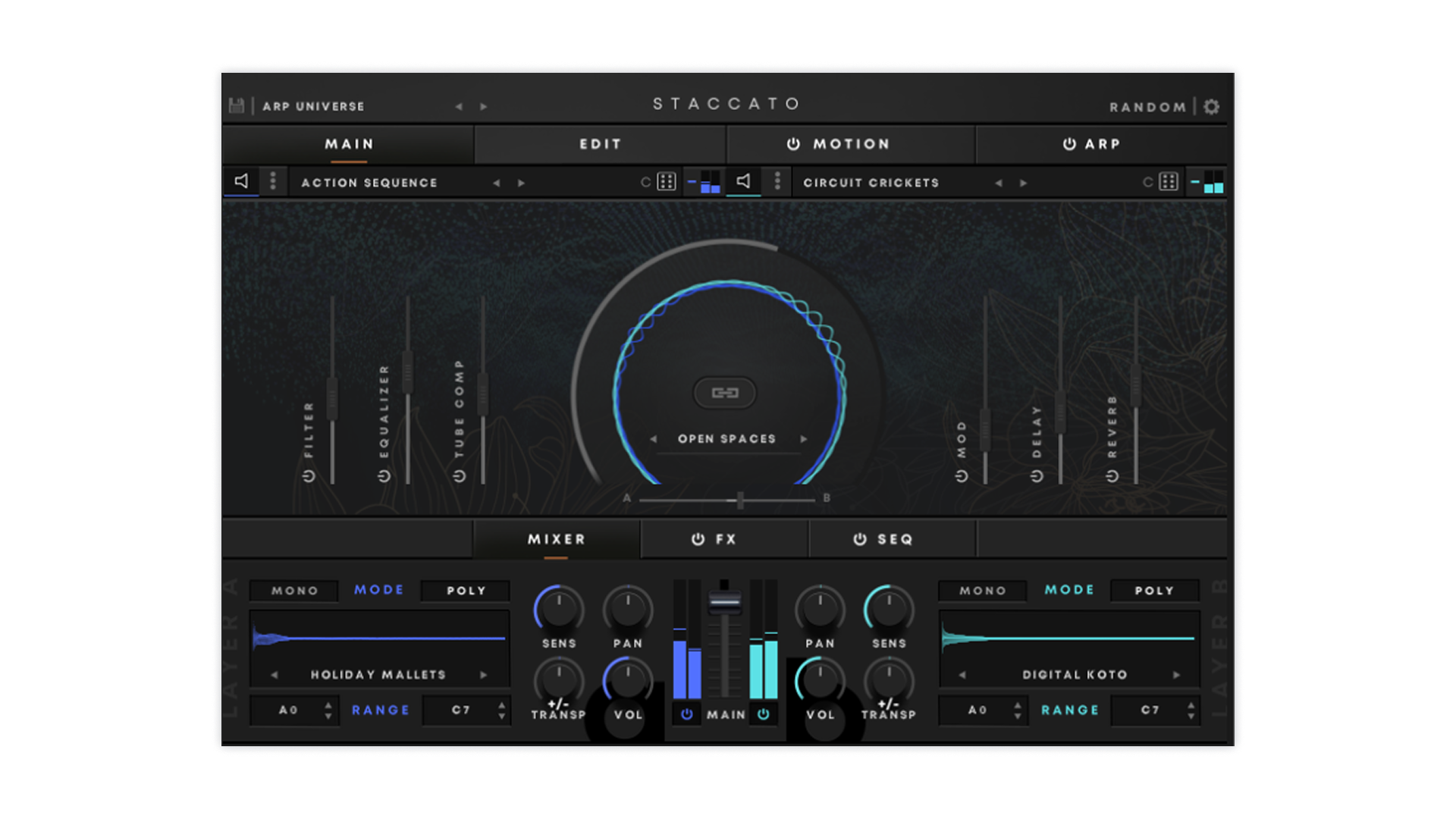Set layer A mode to POLY

[466, 591]
